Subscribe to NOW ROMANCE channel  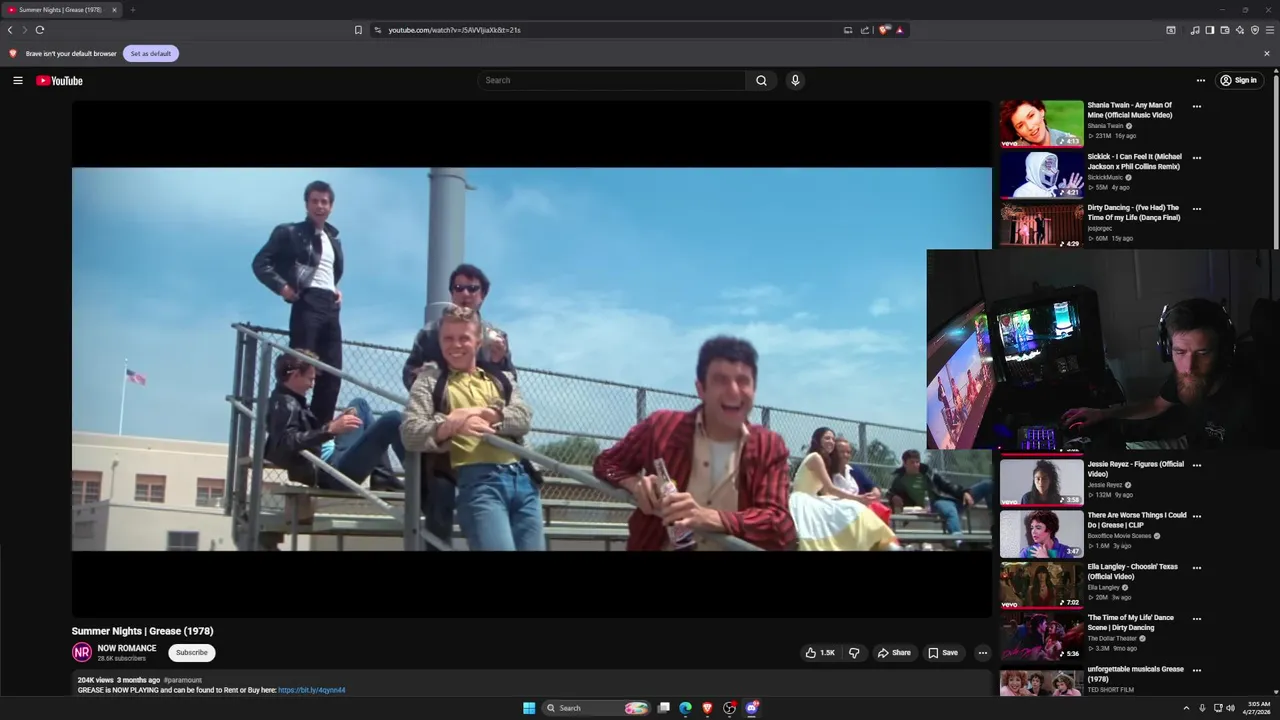pyautogui.click(x=191, y=653)
